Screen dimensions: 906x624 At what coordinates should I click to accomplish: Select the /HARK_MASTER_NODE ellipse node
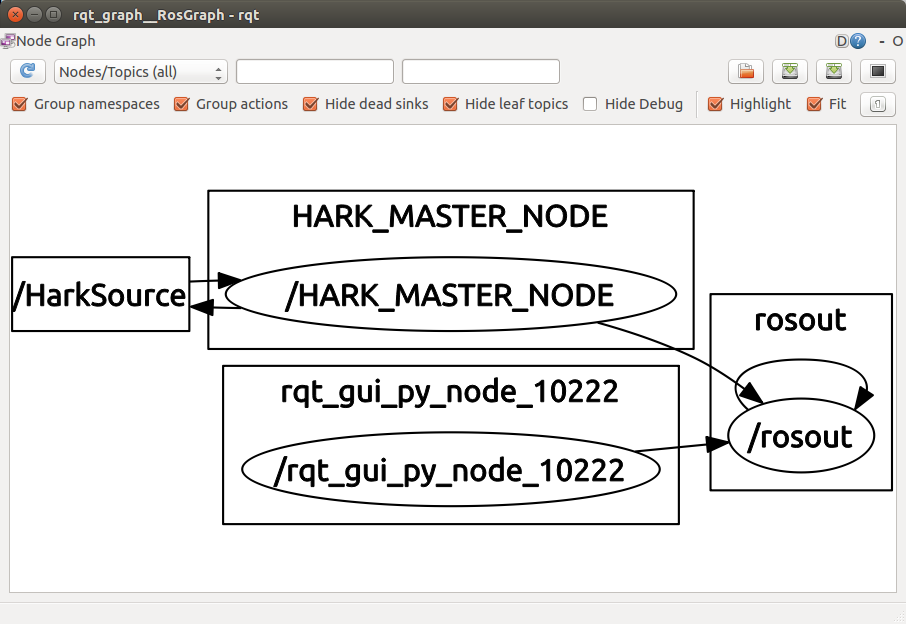click(451, 295)
